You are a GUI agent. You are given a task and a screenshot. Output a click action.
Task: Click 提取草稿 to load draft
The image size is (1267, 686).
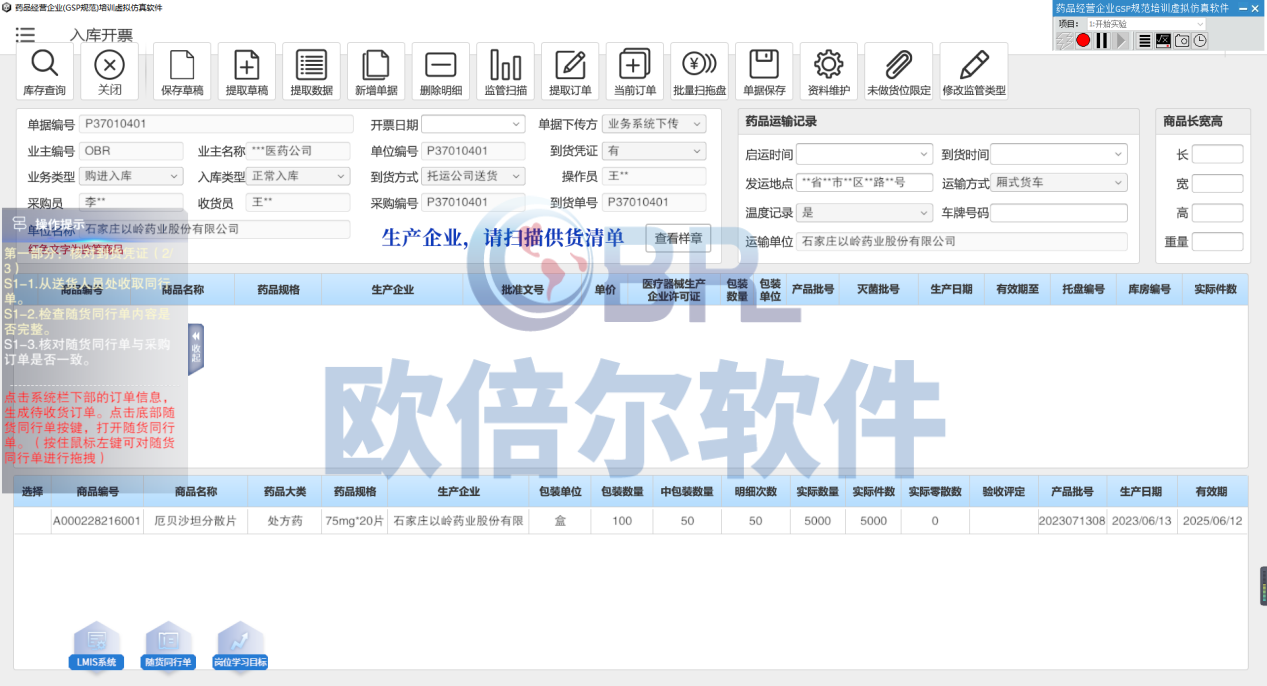coord(246,71)
